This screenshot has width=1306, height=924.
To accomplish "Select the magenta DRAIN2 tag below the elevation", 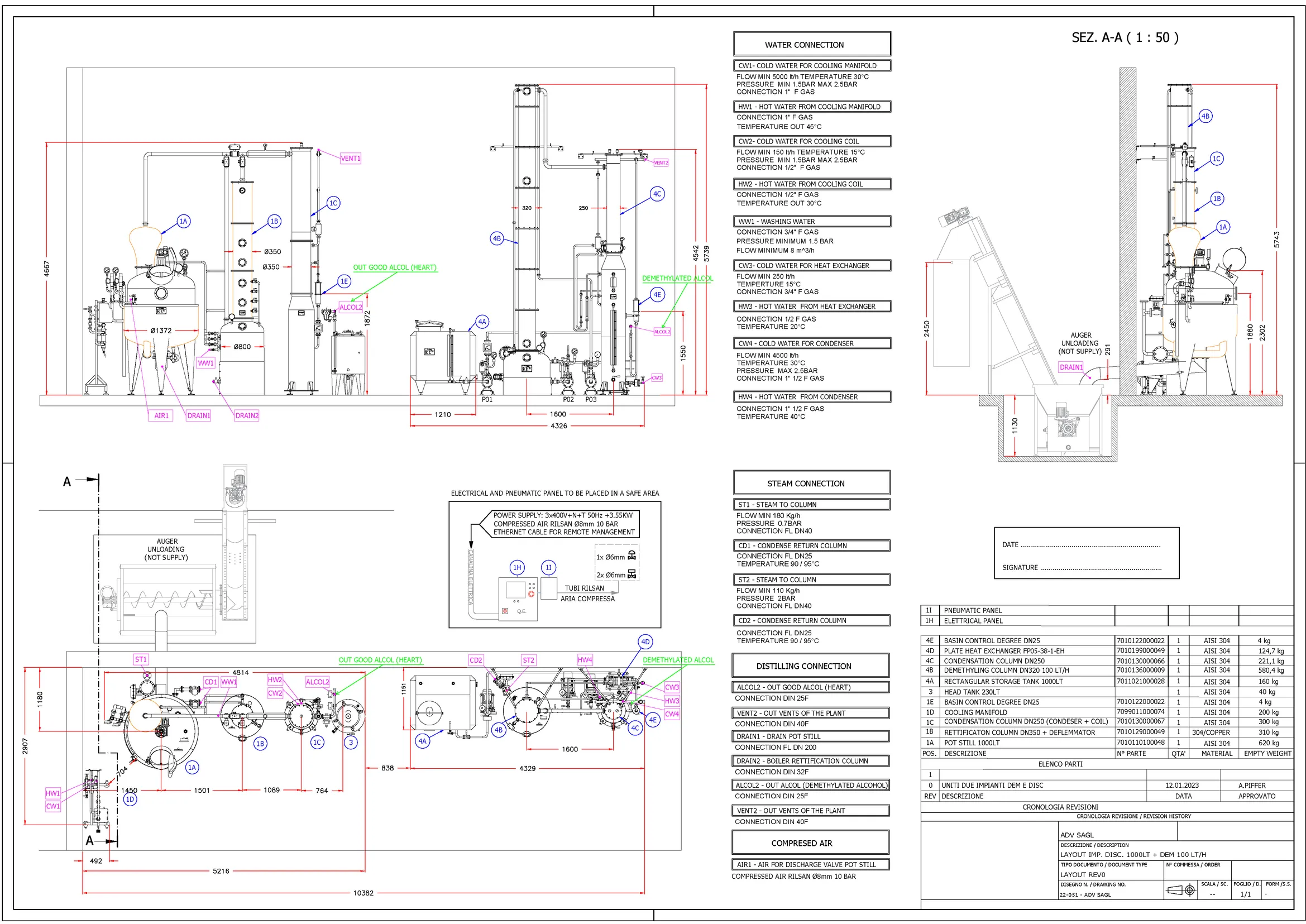I will pos(246,415).
